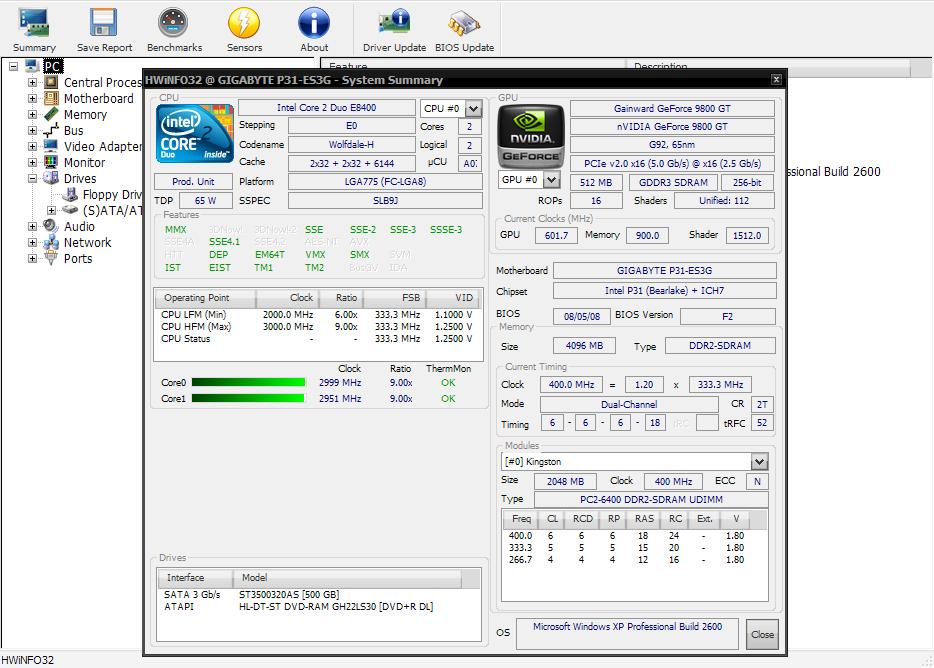The width and height of the screenshot is (934, 668).
Task: Open Benchmarks gauge icon
Action: click(173, 24)
